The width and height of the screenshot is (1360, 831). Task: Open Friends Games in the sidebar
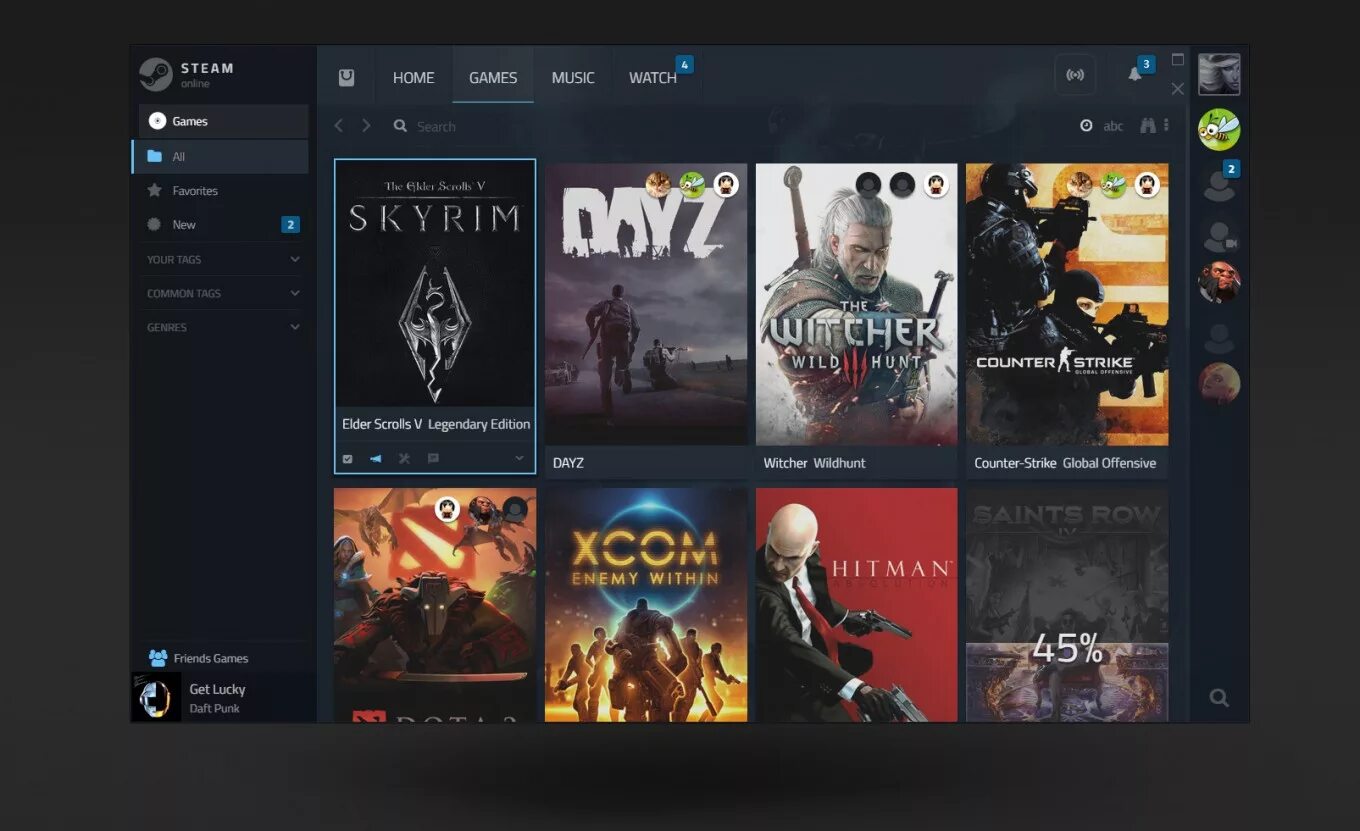coord(199,658)
